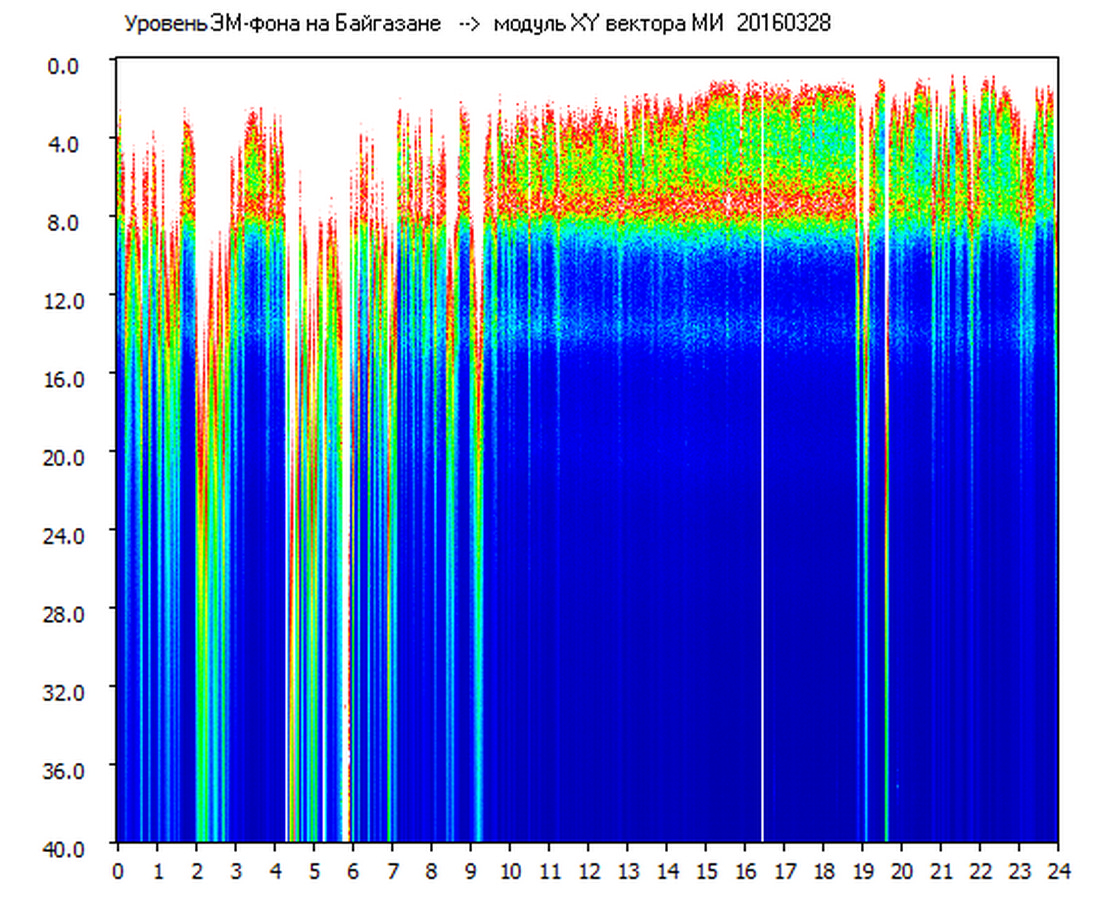
Task: Click the arrow symbol in the chart title
Action: click(x=468, y=24)
